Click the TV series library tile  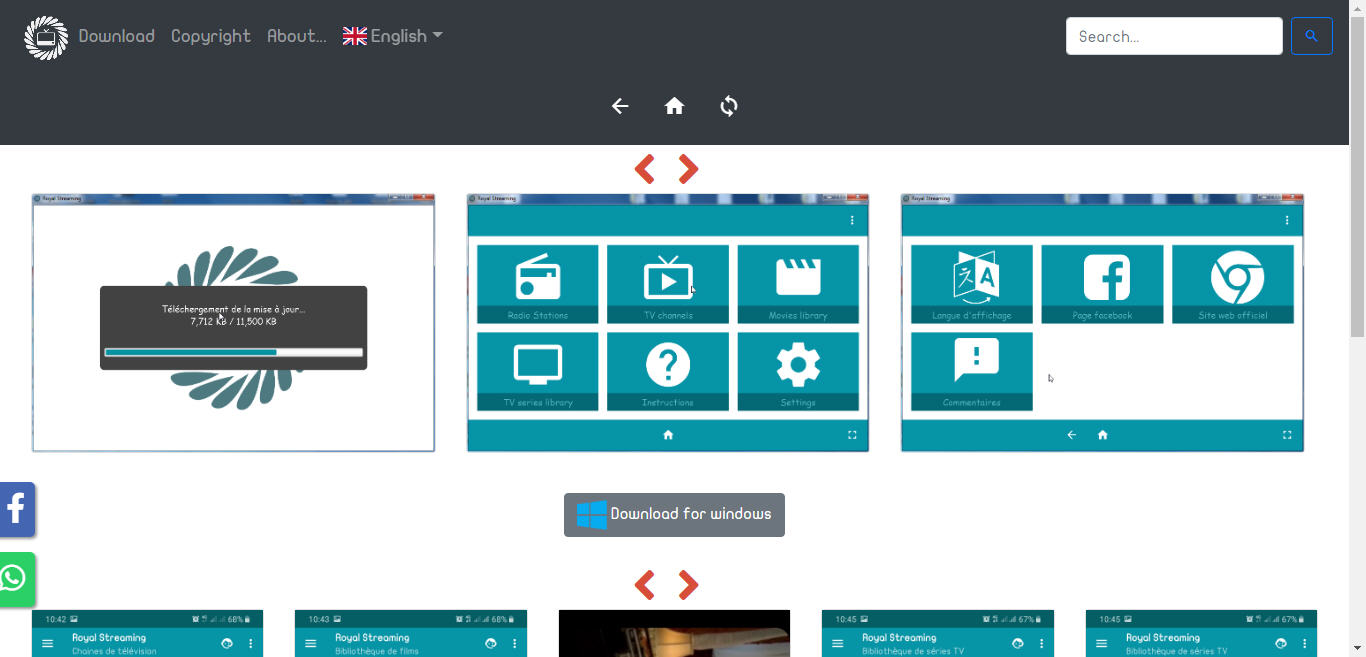point(538,371)
